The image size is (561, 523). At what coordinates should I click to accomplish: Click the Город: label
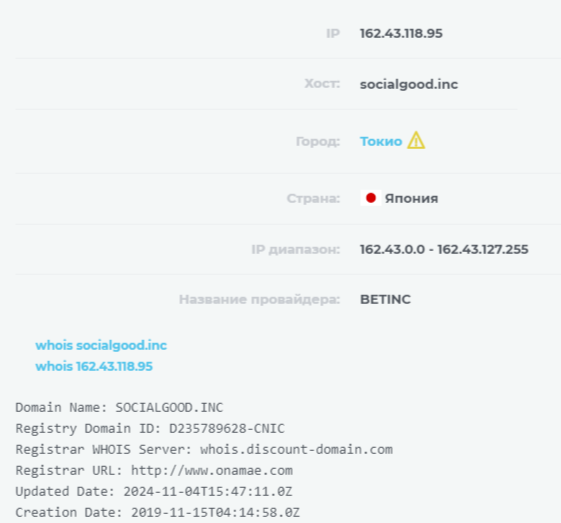(x=318, y=142)
